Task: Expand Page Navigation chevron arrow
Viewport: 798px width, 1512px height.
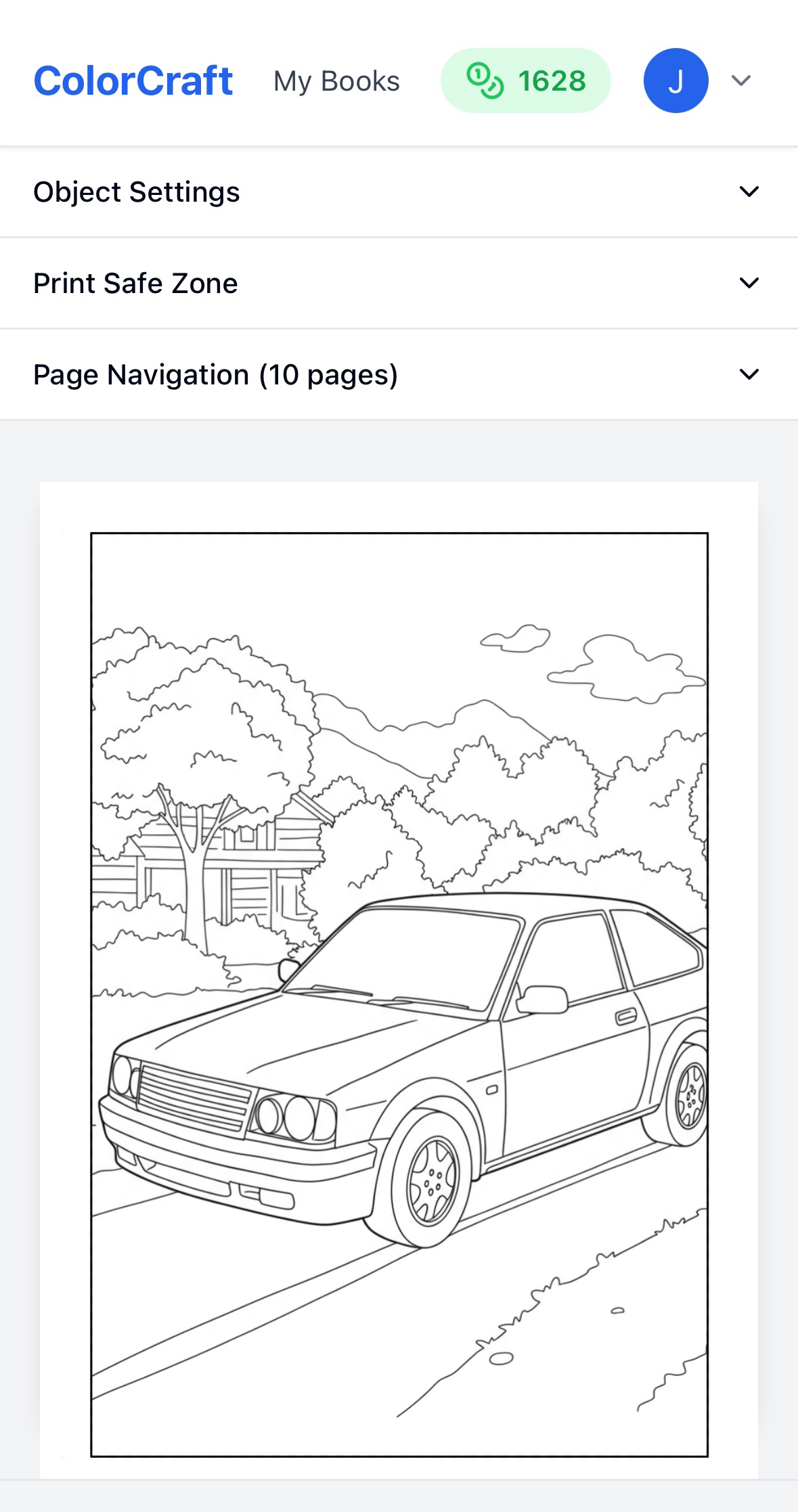Action: click(x=749, y=374)
